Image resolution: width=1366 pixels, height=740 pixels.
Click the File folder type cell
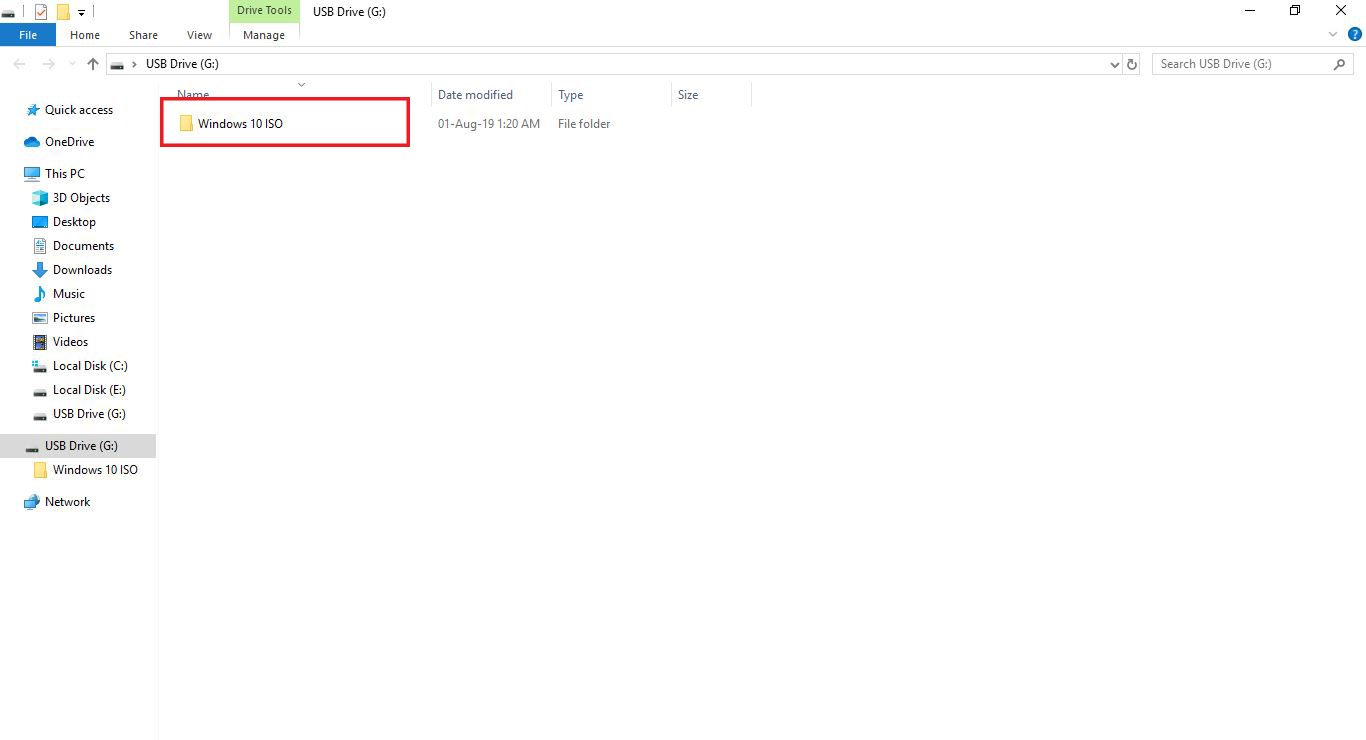(584, 124)
